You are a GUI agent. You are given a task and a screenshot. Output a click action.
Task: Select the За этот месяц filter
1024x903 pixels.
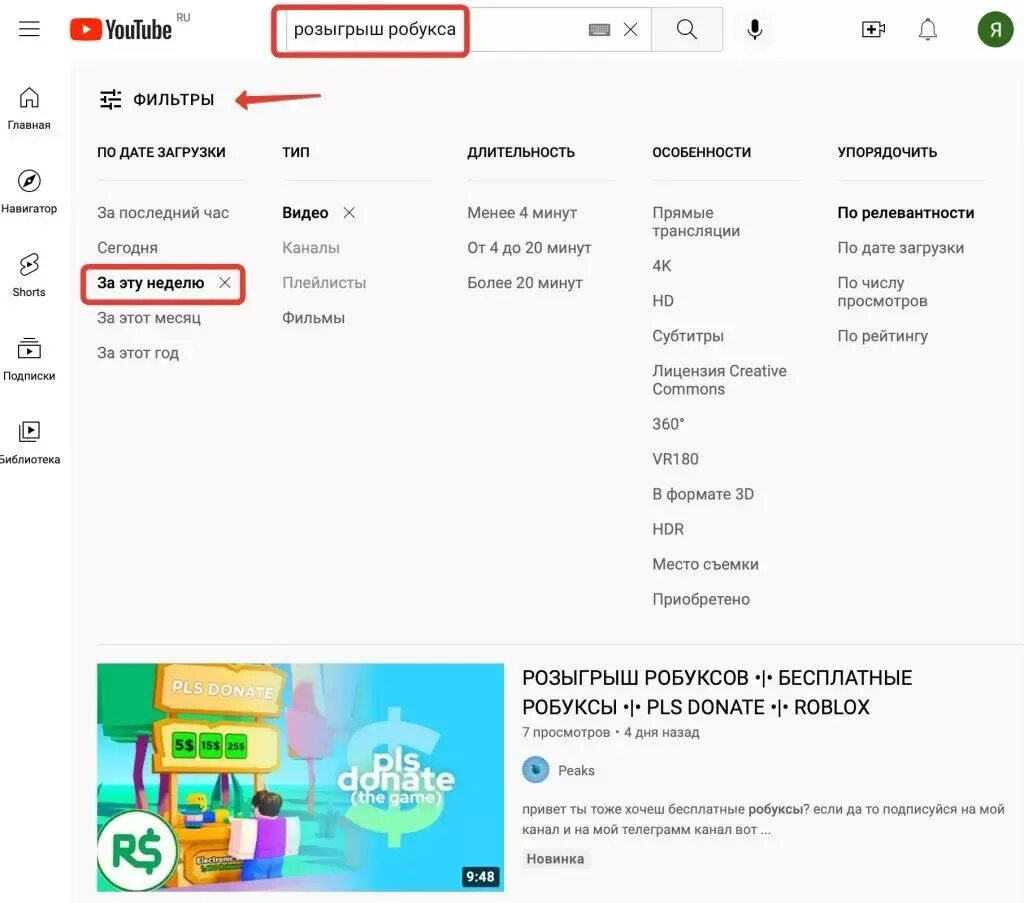pyautogui.click(x=149, y=318)
